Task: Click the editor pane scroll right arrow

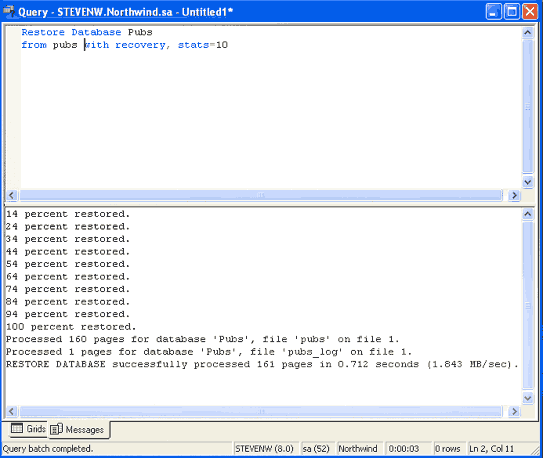Action: 514,195
